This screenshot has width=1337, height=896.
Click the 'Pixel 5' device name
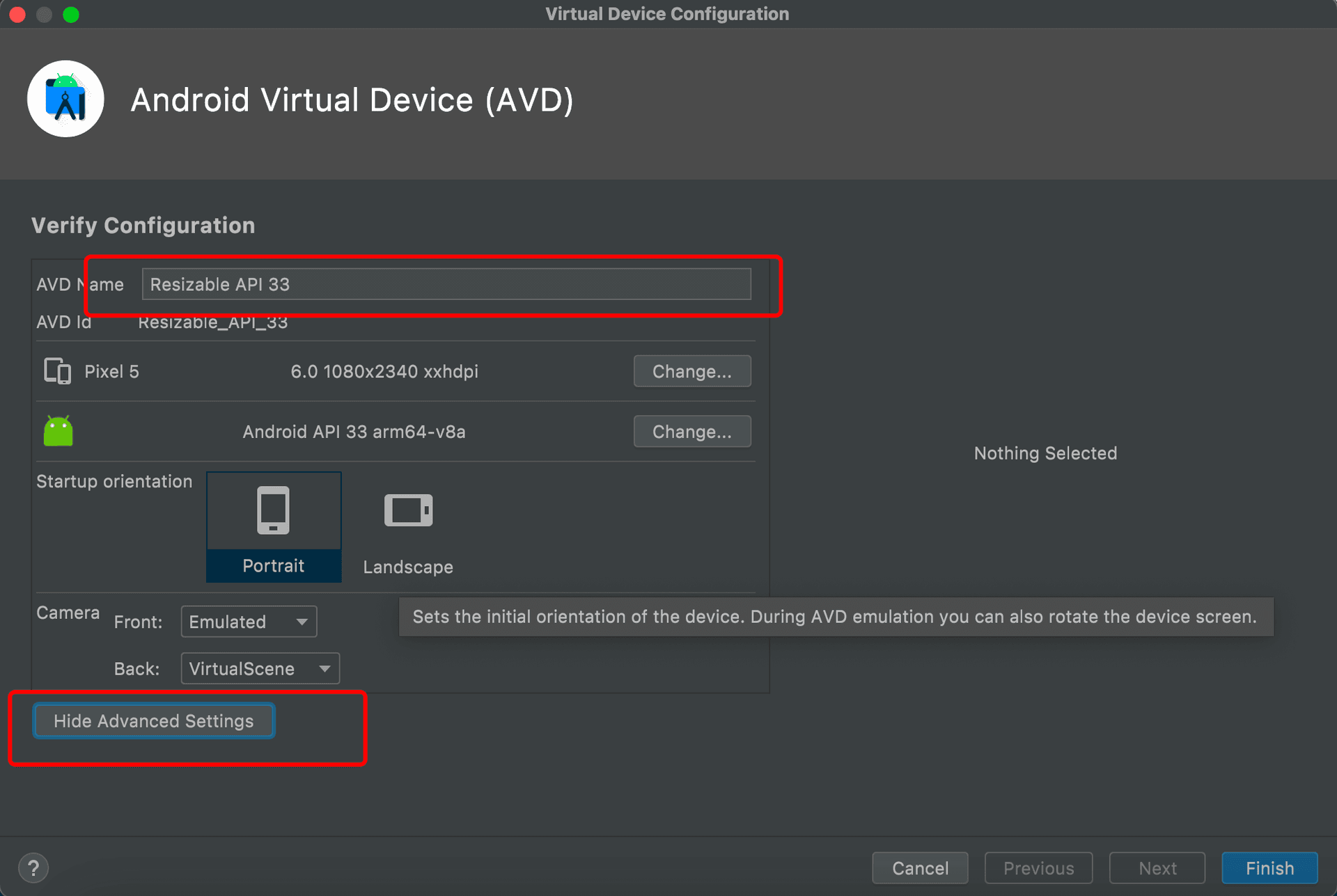point(111,372)
